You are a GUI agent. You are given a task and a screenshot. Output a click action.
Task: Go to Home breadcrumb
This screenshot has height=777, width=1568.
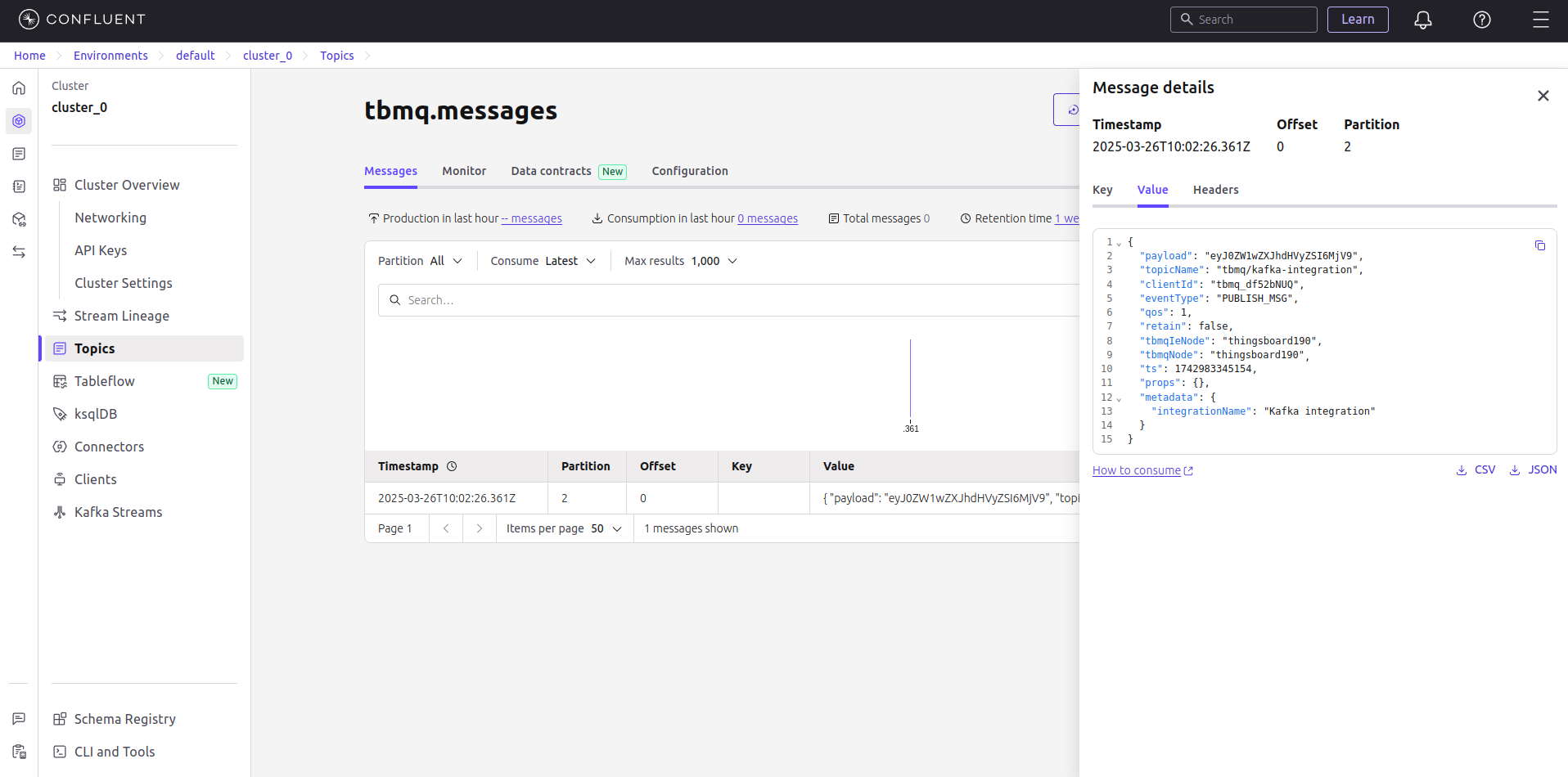pyautogui.click(x=29, y=56)
